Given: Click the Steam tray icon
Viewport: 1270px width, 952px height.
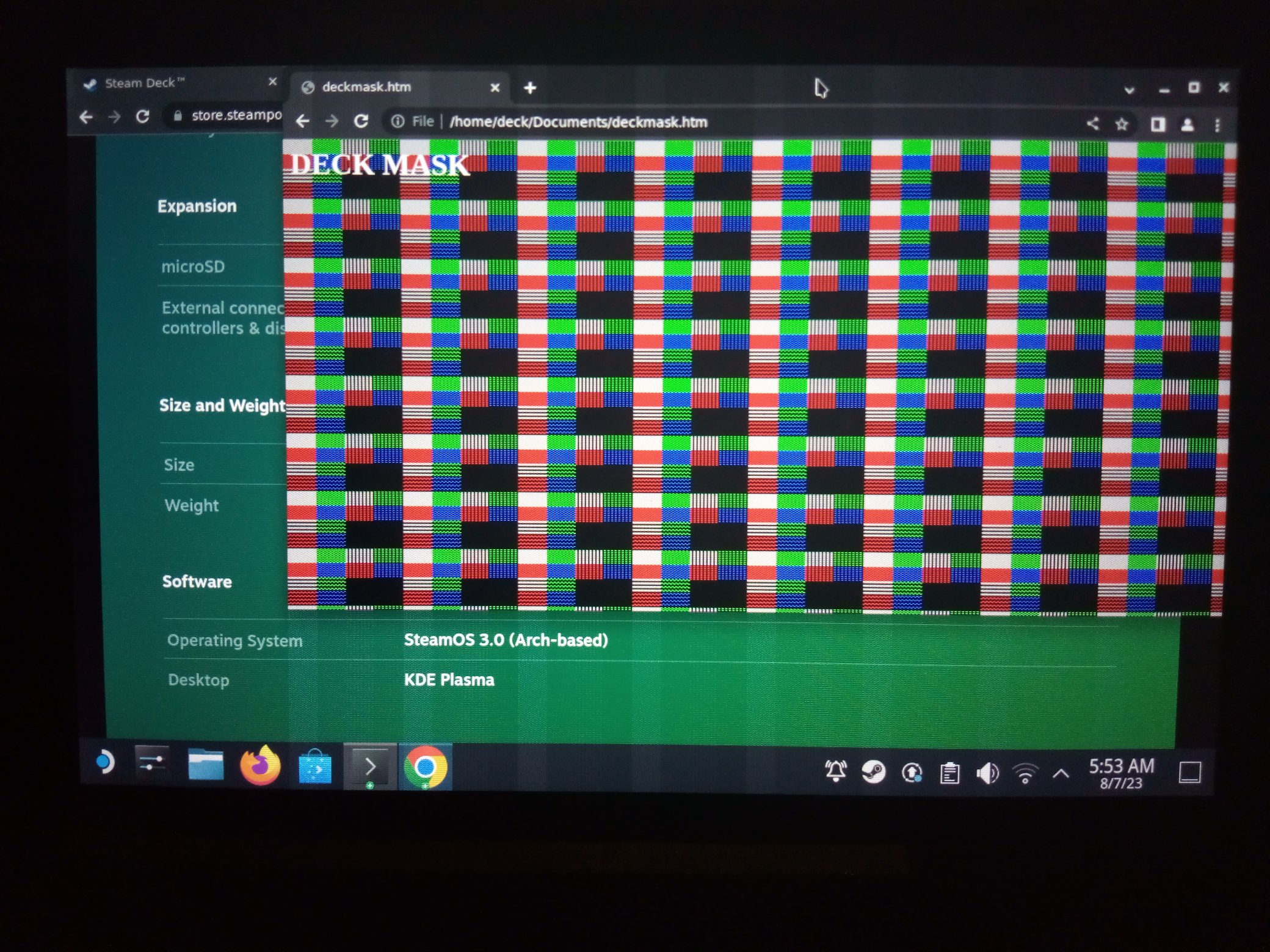Looking at the screenshot, I should coord(874,772).
